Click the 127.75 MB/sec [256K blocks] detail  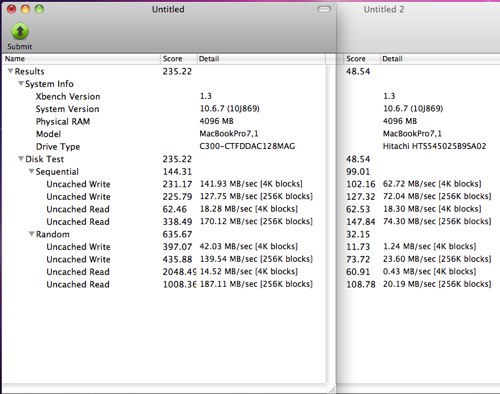click(256, 196)
